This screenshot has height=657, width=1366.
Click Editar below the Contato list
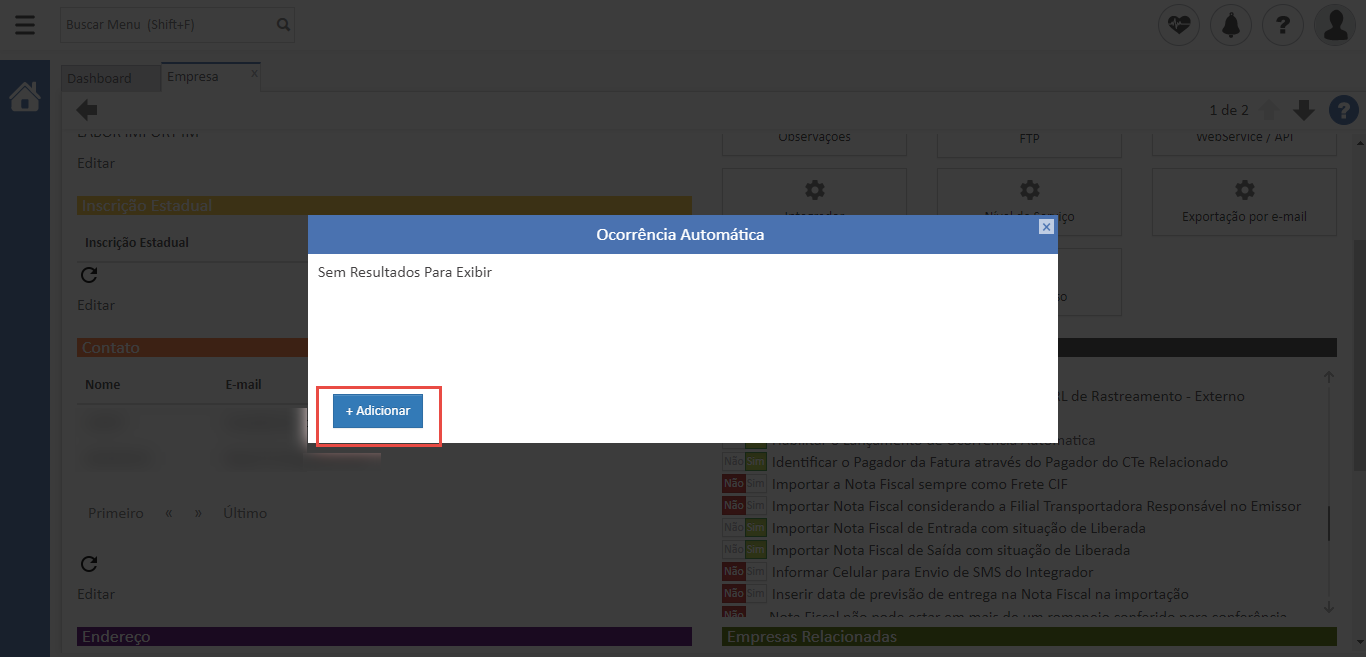click(96, 594)
